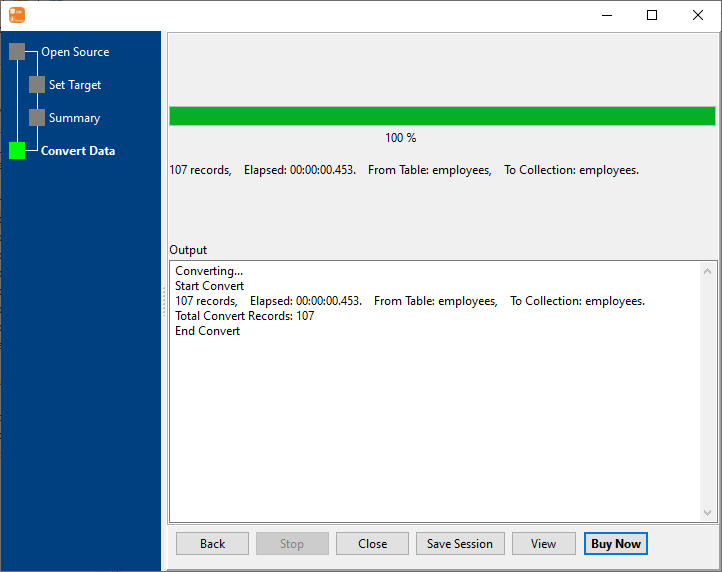Maximize the application window

[652, 15]
